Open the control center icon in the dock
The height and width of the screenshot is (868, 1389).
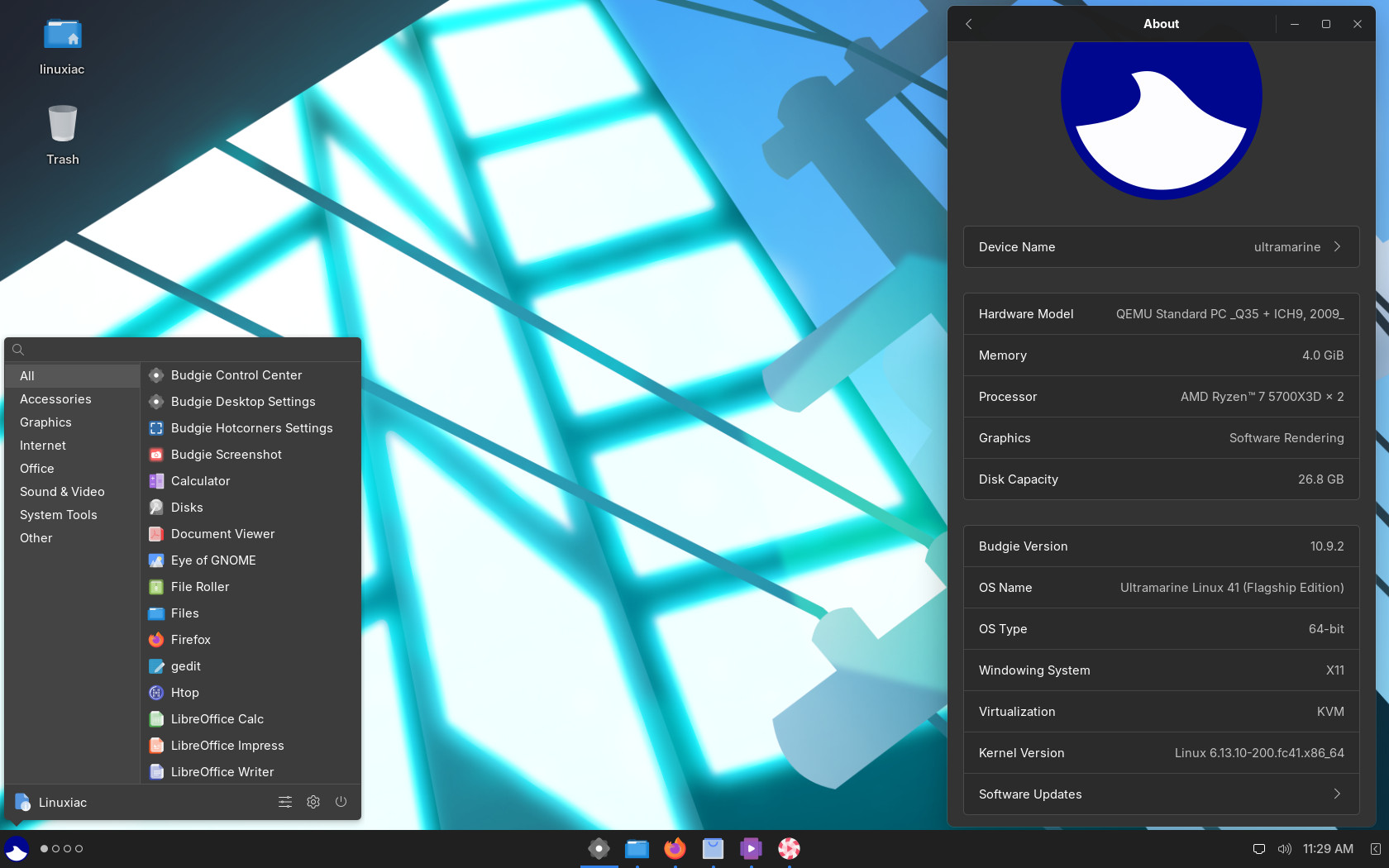click(x=599, y=849)
